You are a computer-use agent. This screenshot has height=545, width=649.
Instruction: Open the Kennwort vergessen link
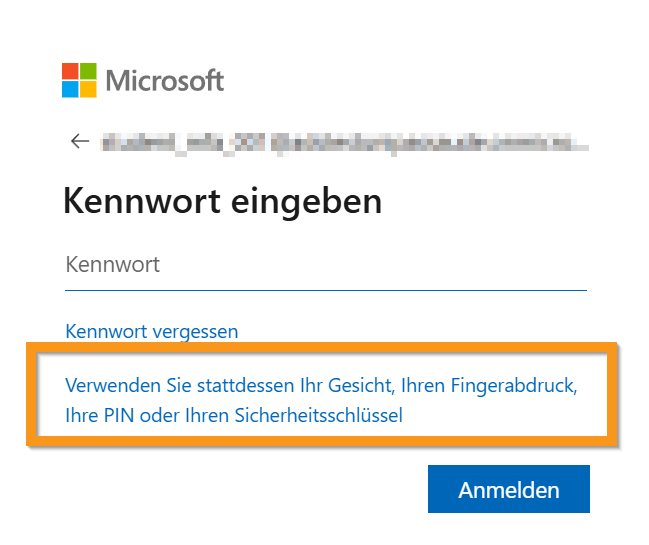(151, 331)
